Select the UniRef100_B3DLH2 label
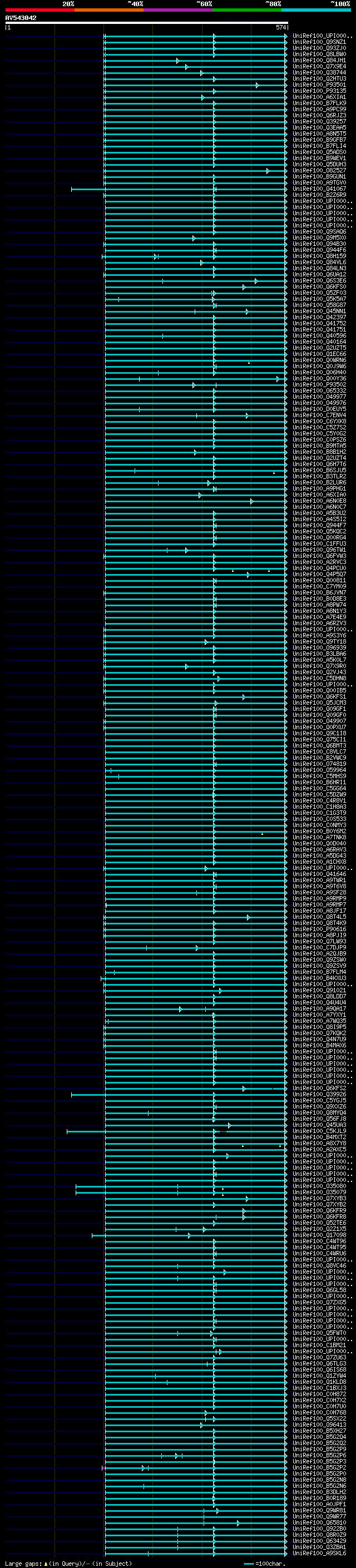Screen dimensions: 356x1568 click(x=319, y=1492)
